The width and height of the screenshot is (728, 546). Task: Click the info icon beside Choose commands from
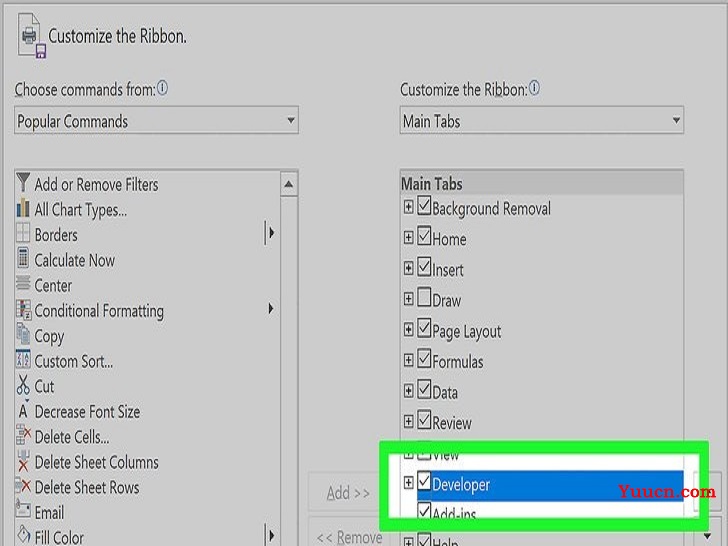(162, 88)
